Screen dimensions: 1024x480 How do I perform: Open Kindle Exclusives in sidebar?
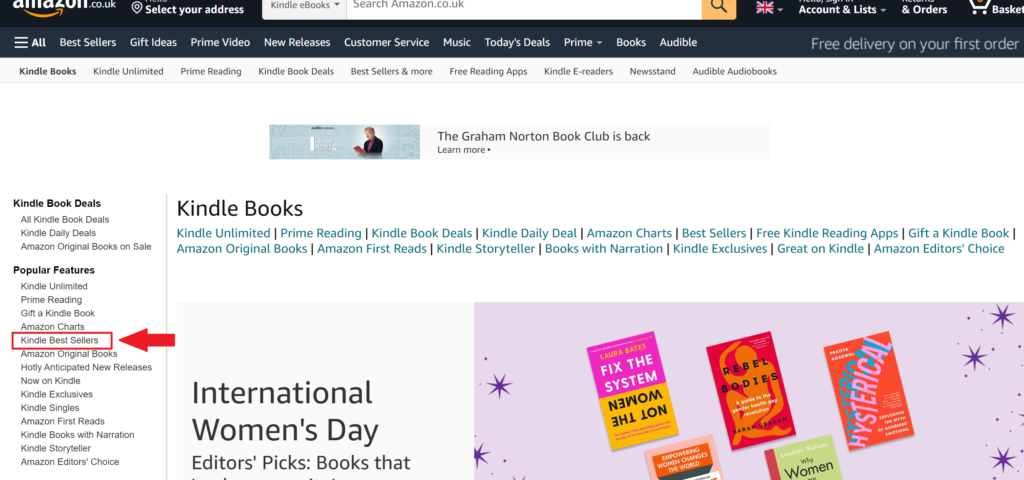point(56,394)
